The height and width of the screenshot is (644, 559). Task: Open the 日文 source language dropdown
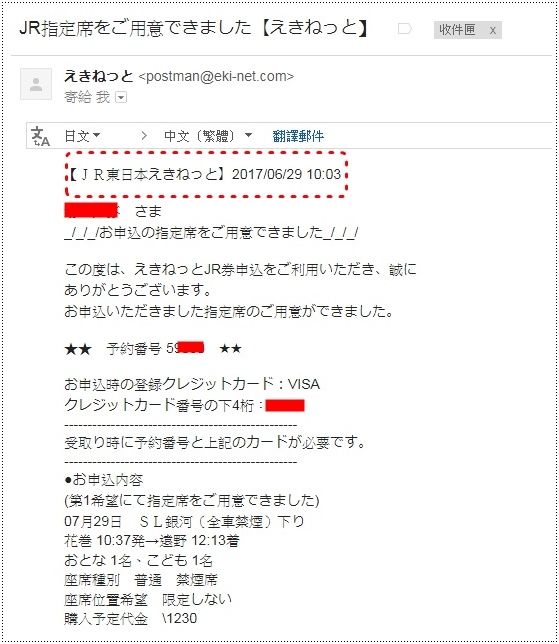(82, 136)
